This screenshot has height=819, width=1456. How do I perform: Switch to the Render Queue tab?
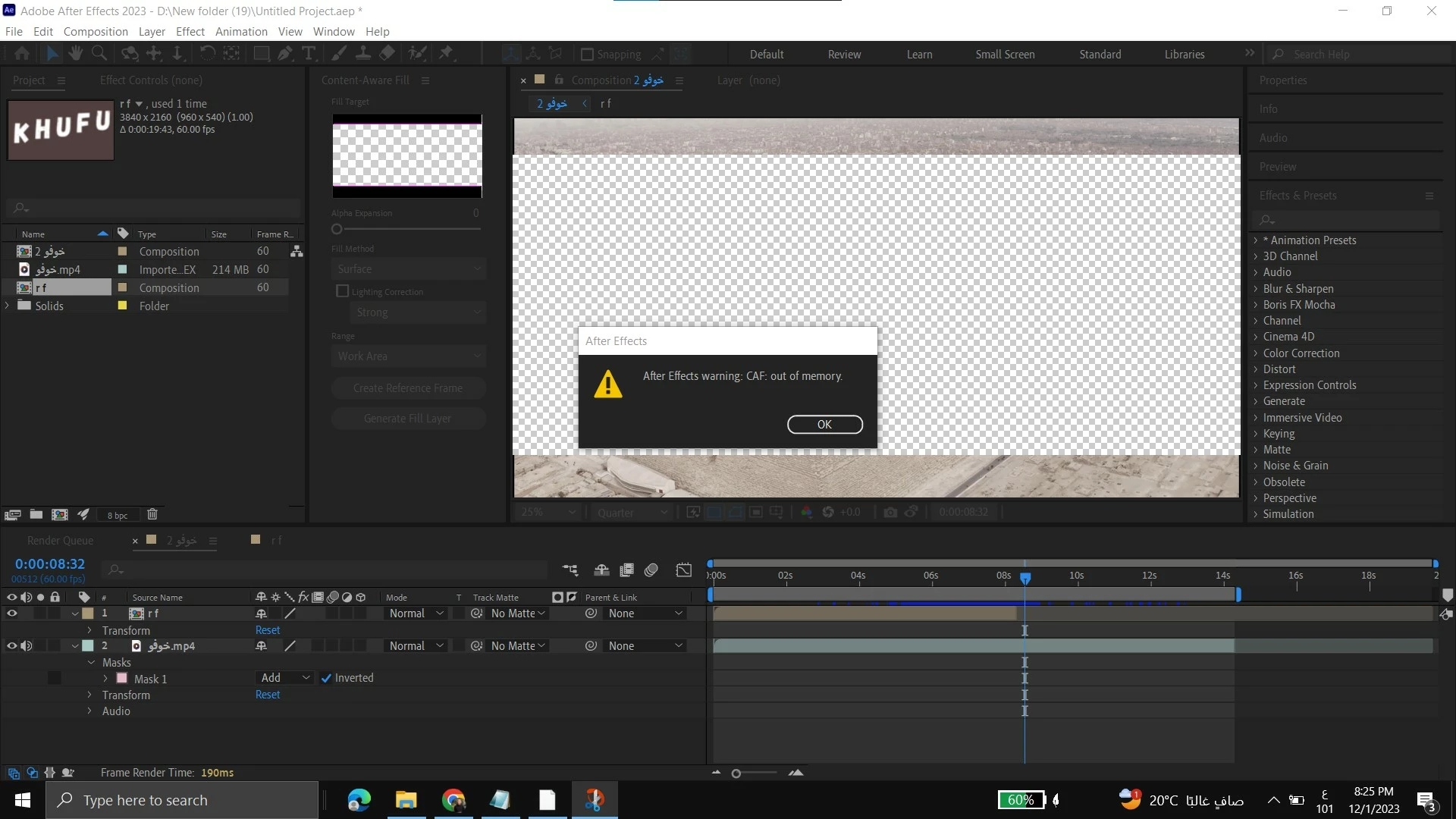pos(60,541)
